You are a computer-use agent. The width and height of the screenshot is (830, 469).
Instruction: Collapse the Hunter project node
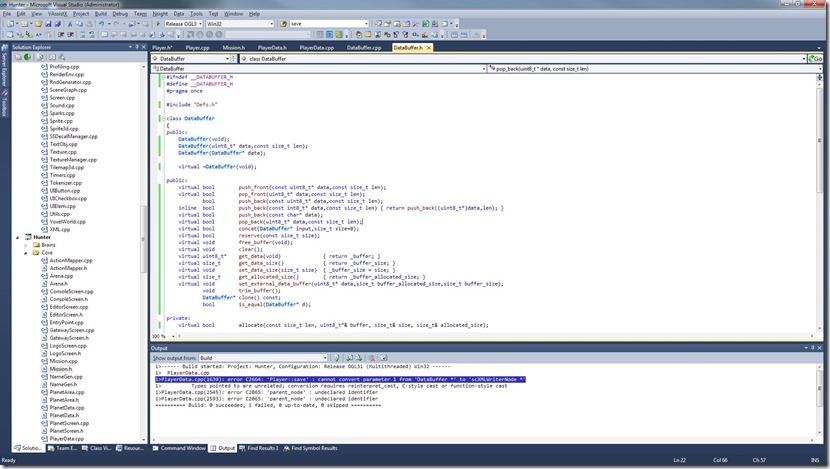[x=18, y=238]
